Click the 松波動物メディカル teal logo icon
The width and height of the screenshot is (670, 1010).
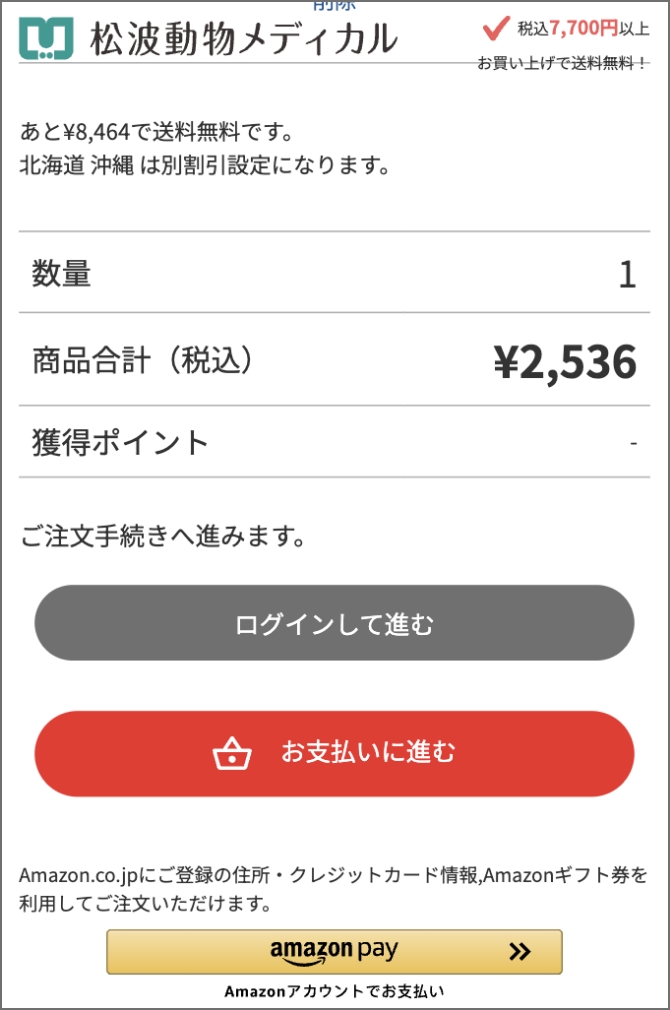(46, 38)
